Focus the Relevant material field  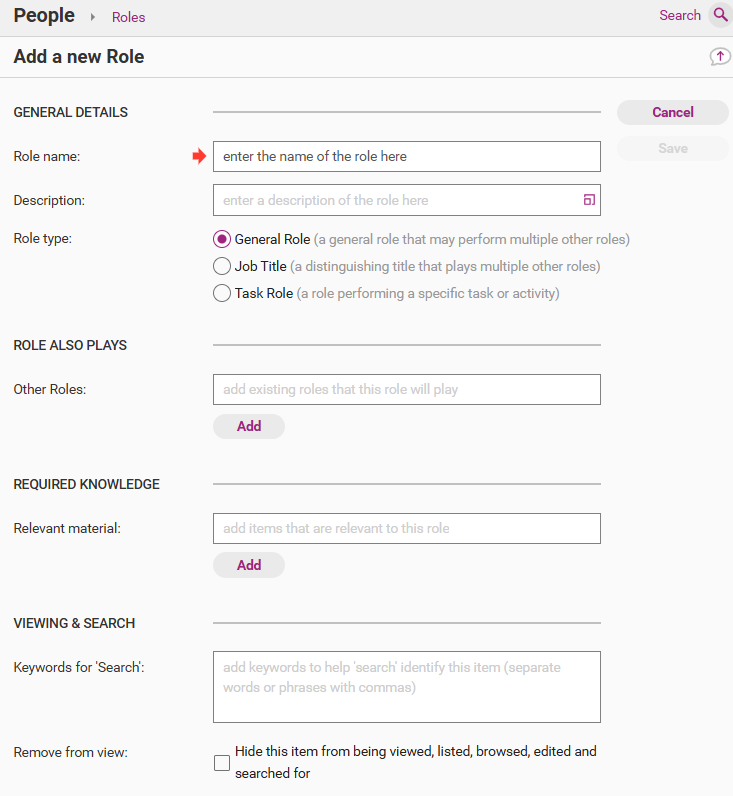pyautogui.click(x=406, y=528)
